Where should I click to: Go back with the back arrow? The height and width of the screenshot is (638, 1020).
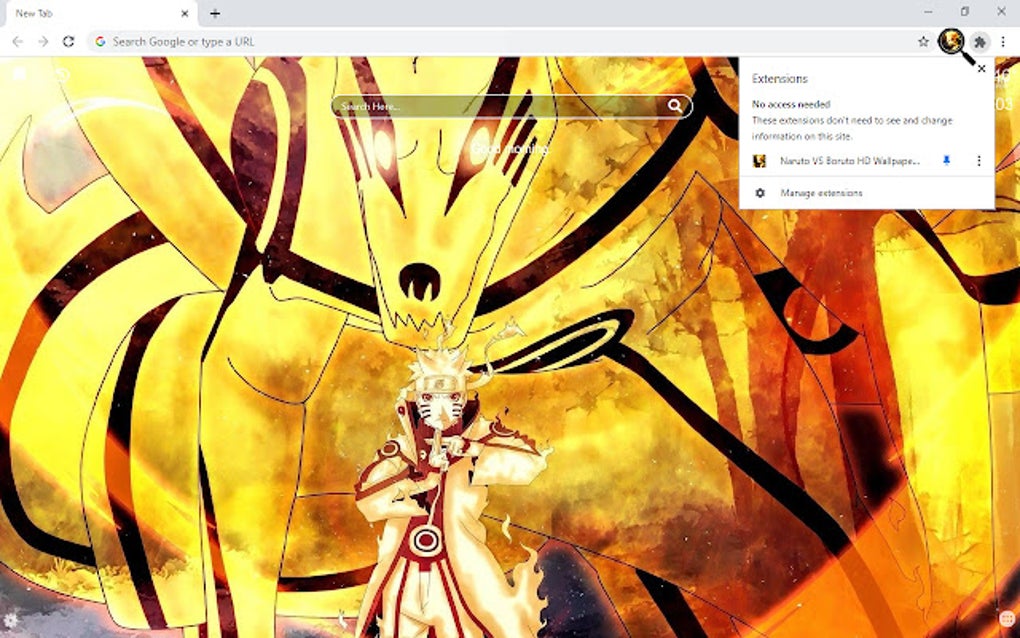click(18, 42)
